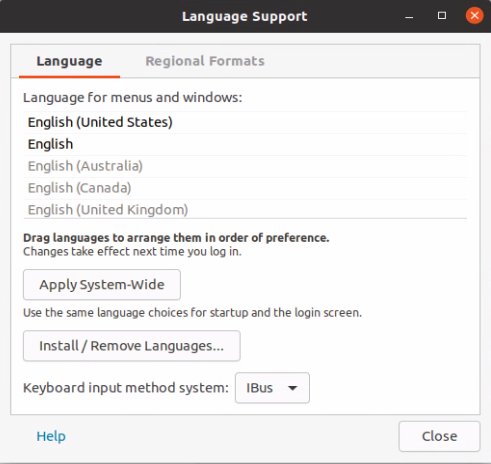Maximize the Language Support window

(442, 16)
